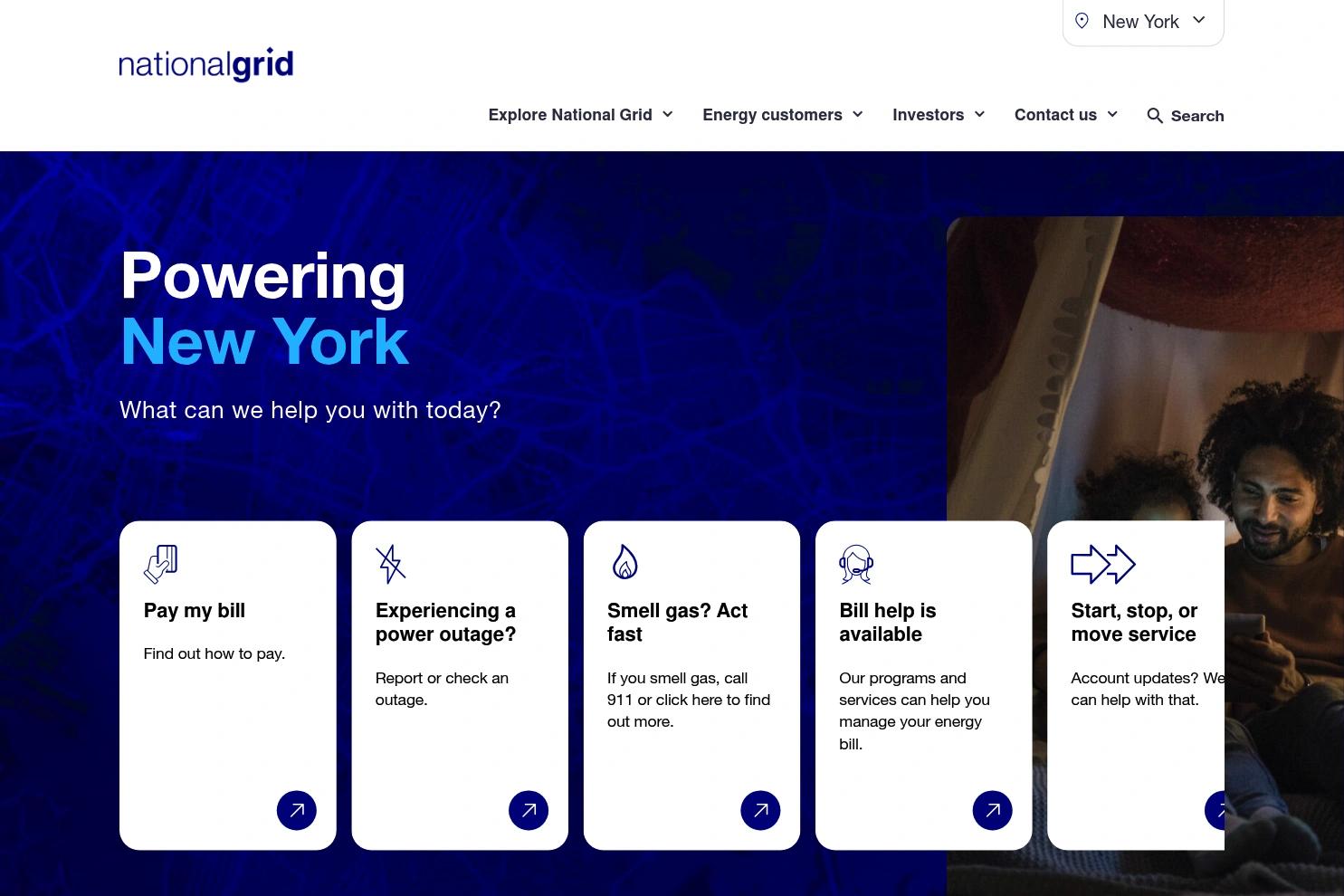Click the Search text button
1344x896 pixels.
coord(1197,116)
